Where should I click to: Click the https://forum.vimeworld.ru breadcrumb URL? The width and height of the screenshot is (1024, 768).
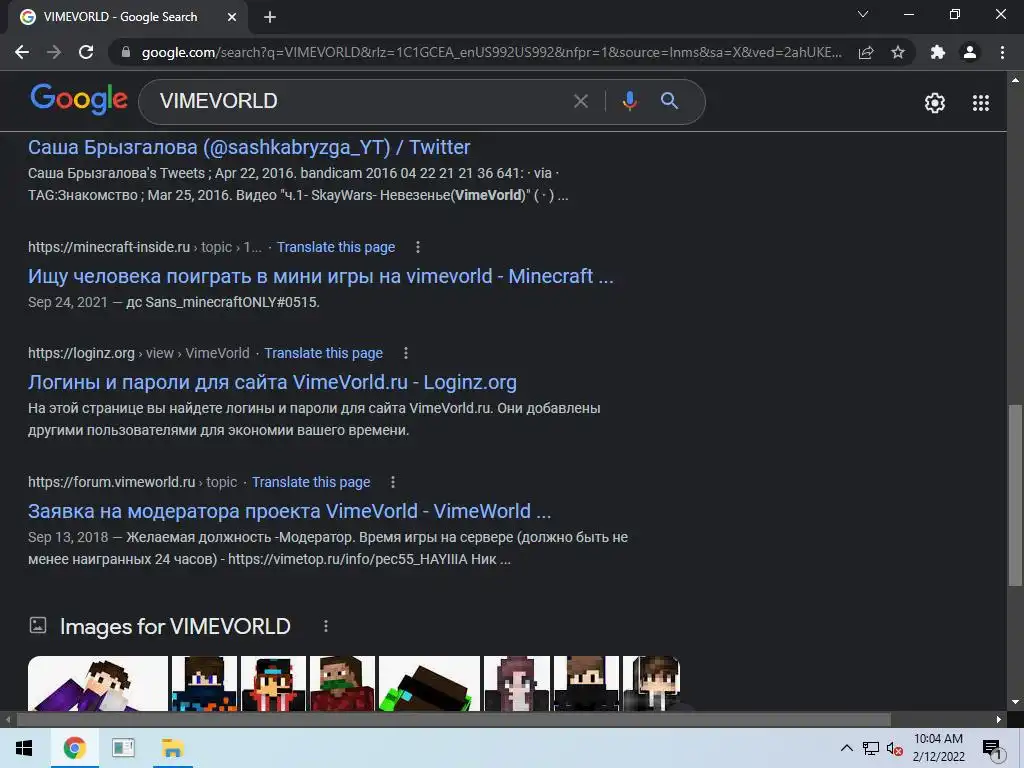[112, 482]
